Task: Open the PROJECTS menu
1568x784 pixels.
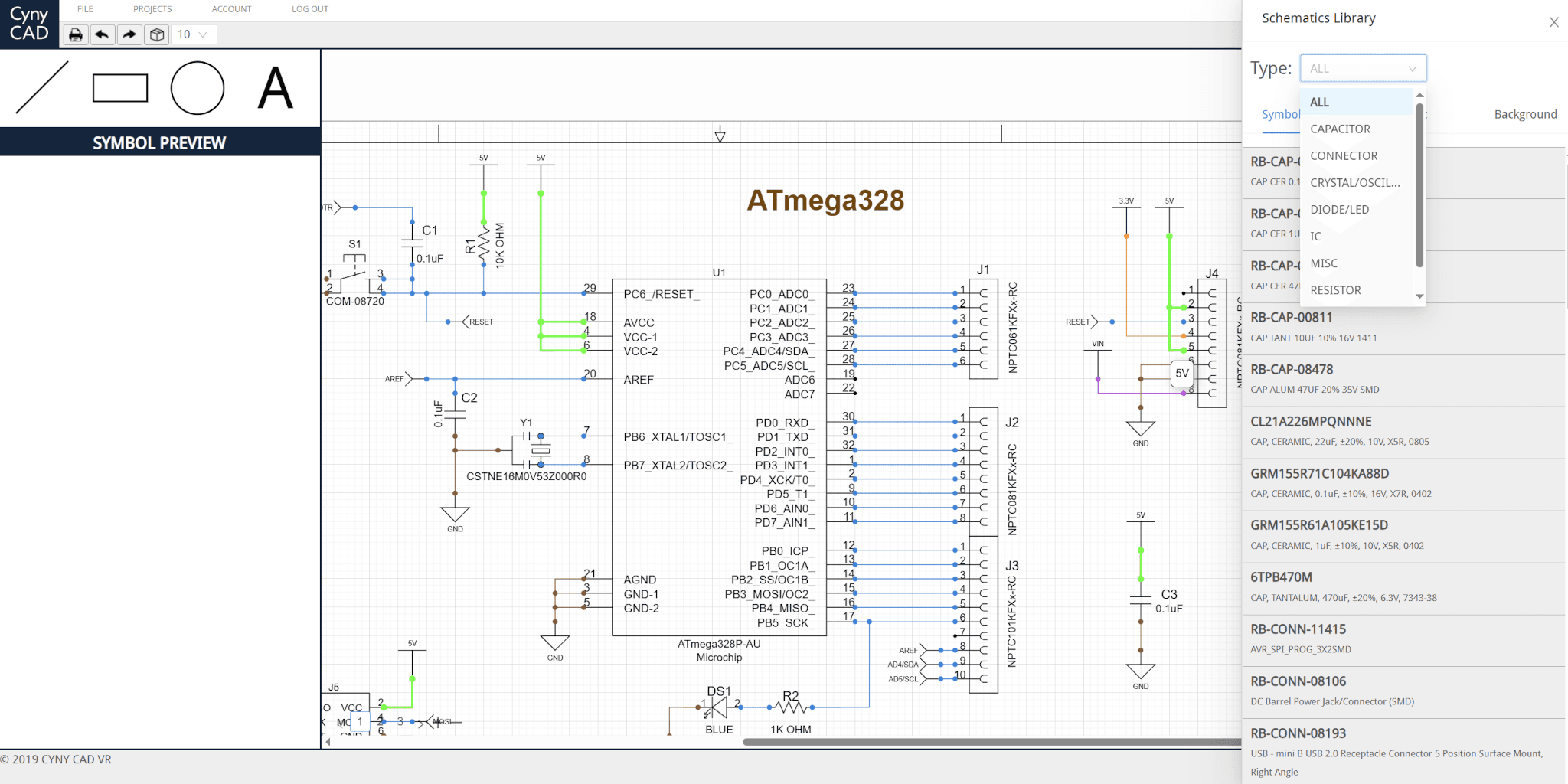Action: point(152,9)
